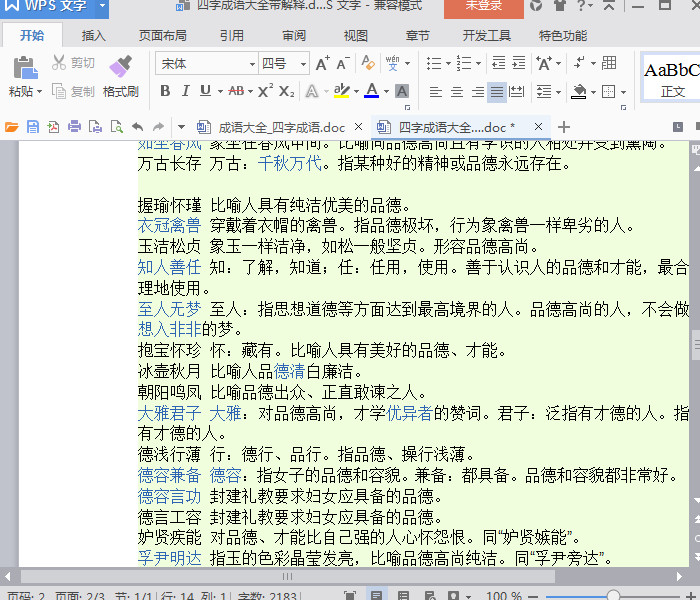Click the Paste (粘贴) clipboard icon
700x600 pixels.
point(25,68)
